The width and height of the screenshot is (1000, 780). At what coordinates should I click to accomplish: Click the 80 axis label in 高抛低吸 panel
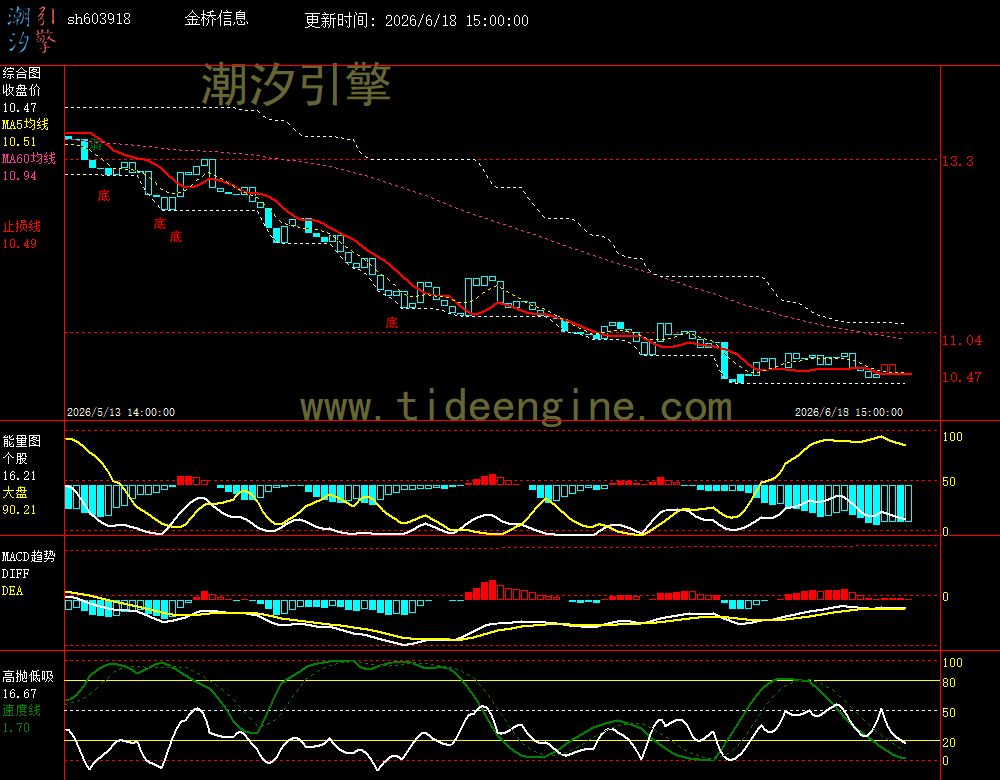click(x=949, y=682)
